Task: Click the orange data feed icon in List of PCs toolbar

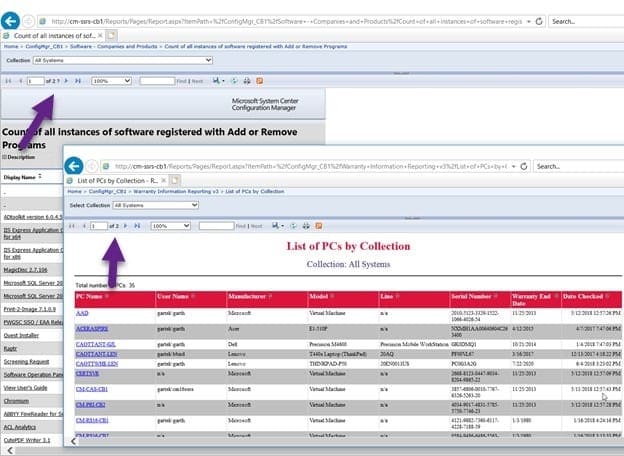Action: 319,226
